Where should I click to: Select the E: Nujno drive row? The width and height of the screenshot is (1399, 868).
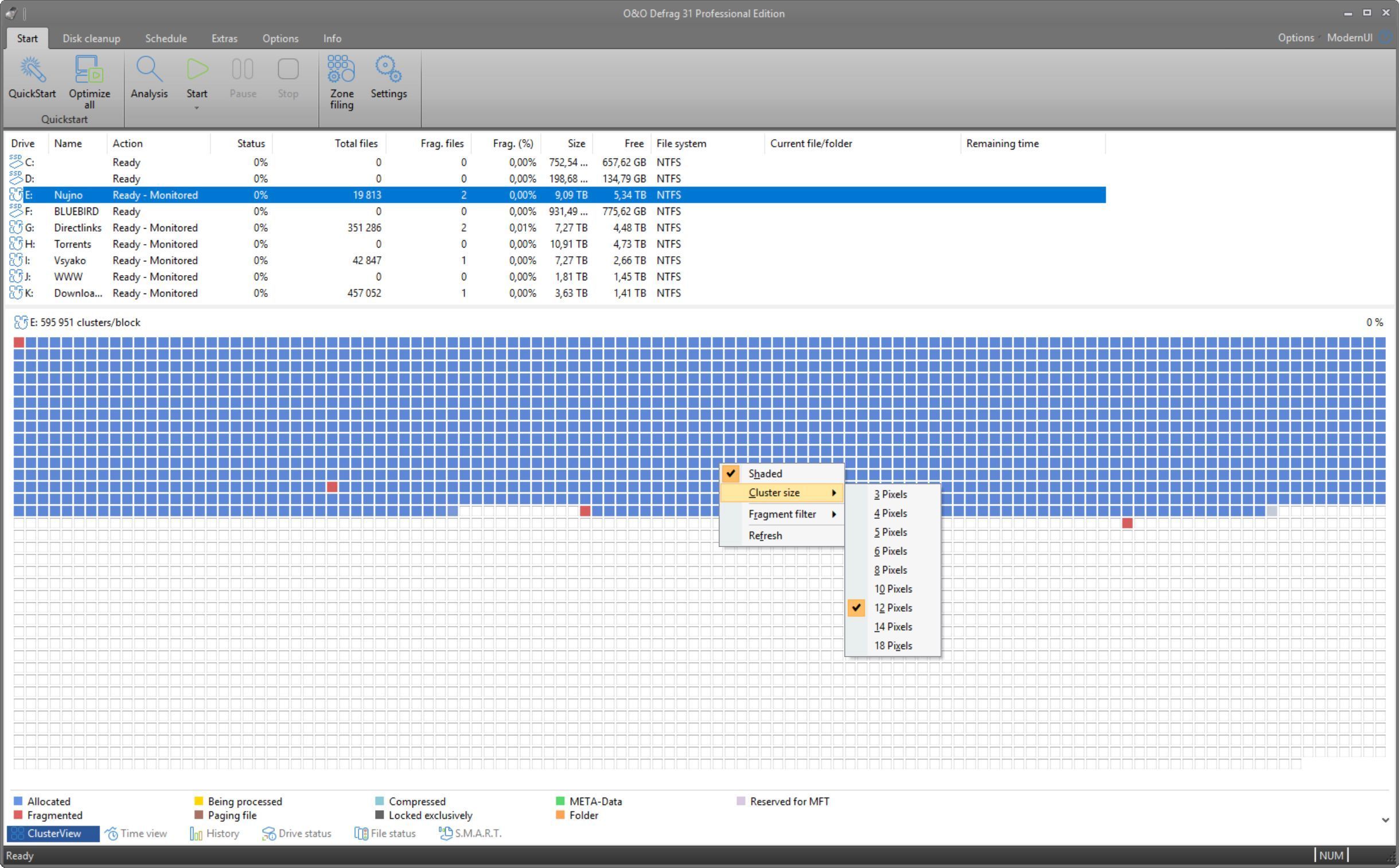556,195
